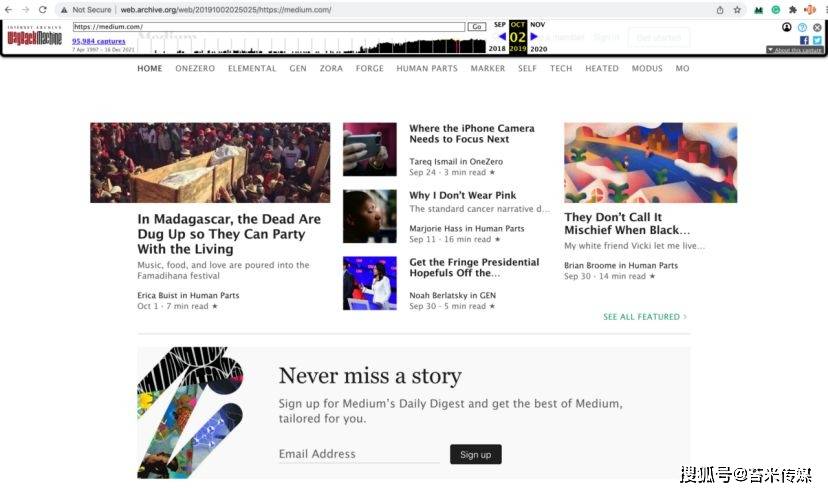Click the Wayback Go button
The image size is (828, 492).
click(477, 26)
